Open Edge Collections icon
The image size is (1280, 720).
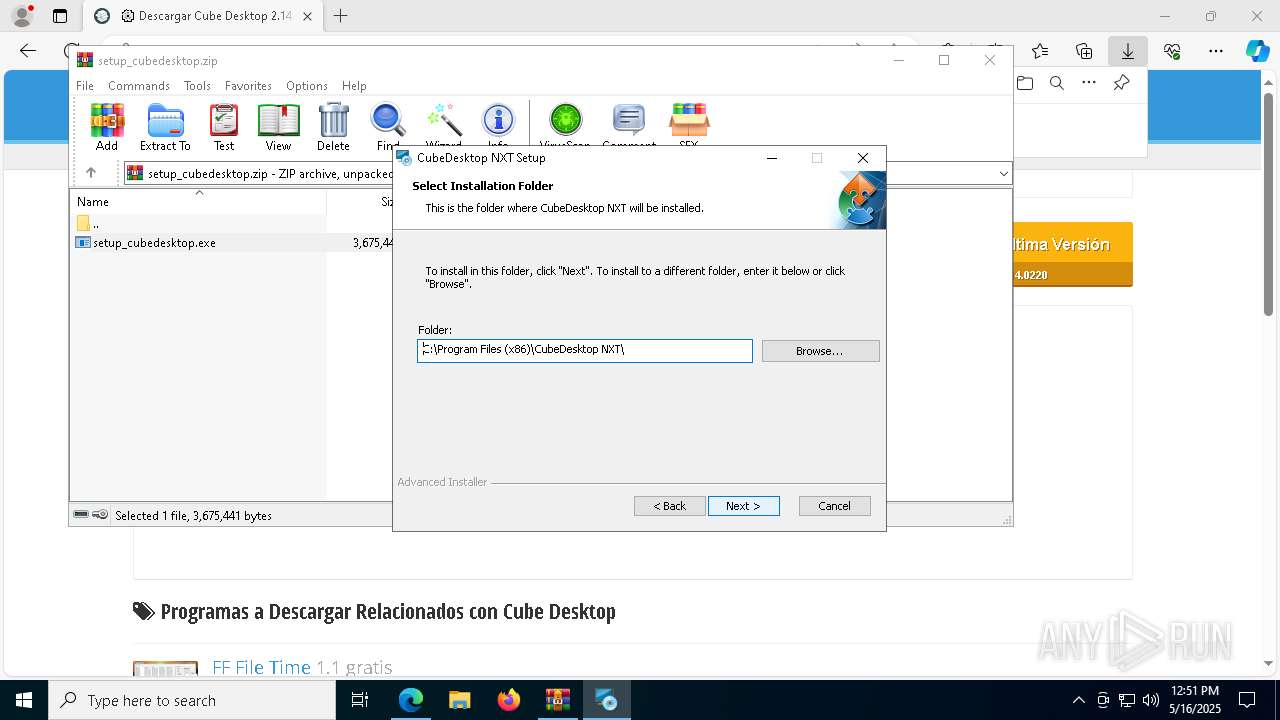click(1084, 51)
